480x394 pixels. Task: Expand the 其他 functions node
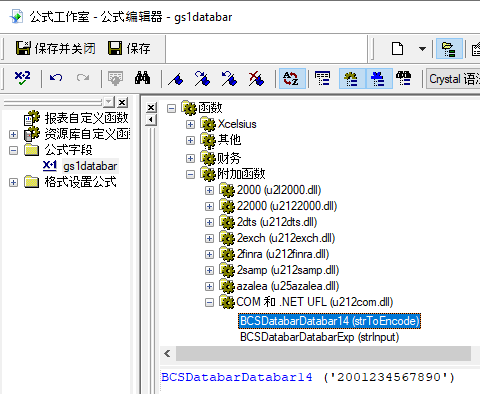tap(190, 140)
